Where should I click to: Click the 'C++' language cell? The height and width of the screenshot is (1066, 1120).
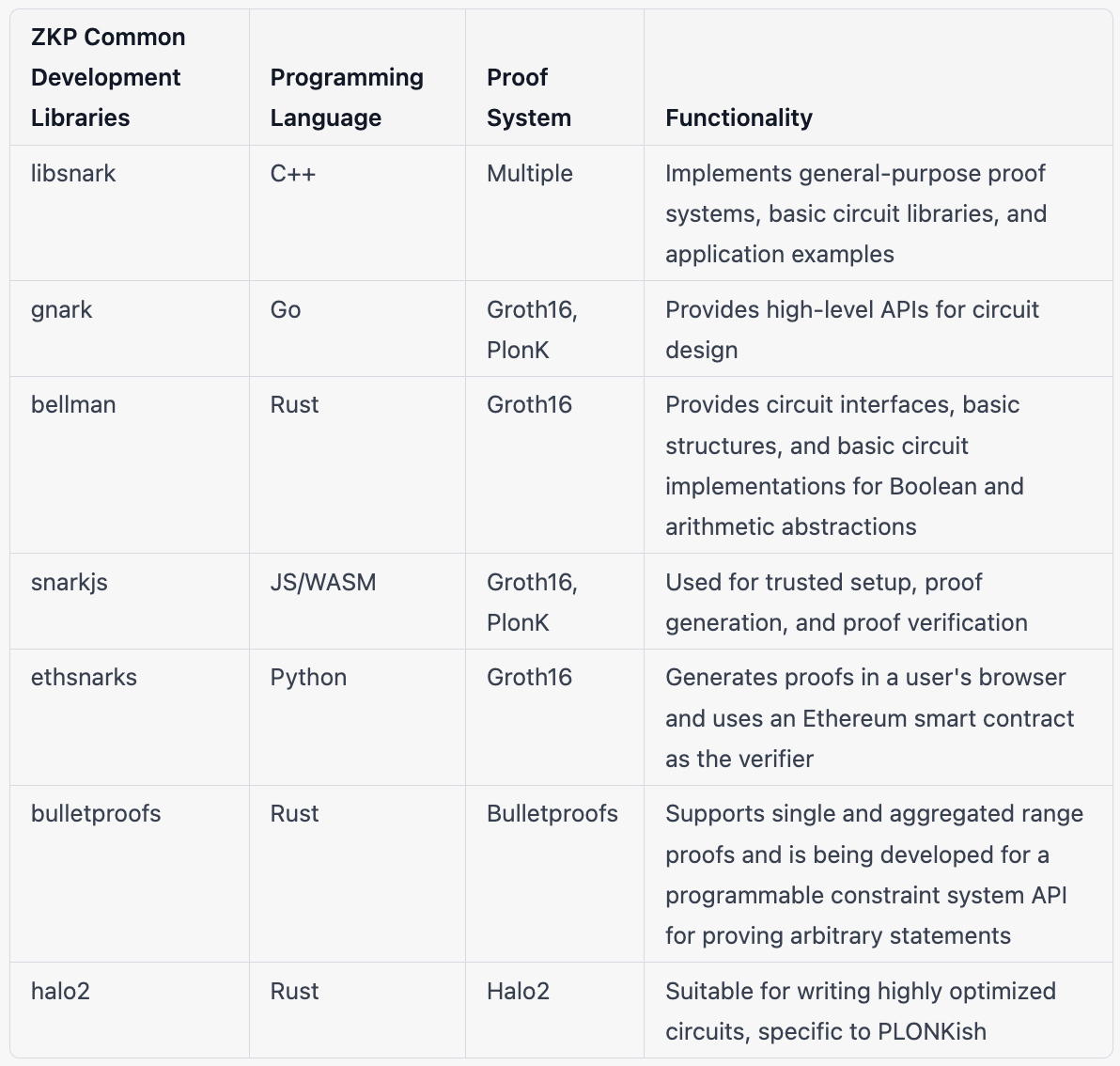[293, 174]
